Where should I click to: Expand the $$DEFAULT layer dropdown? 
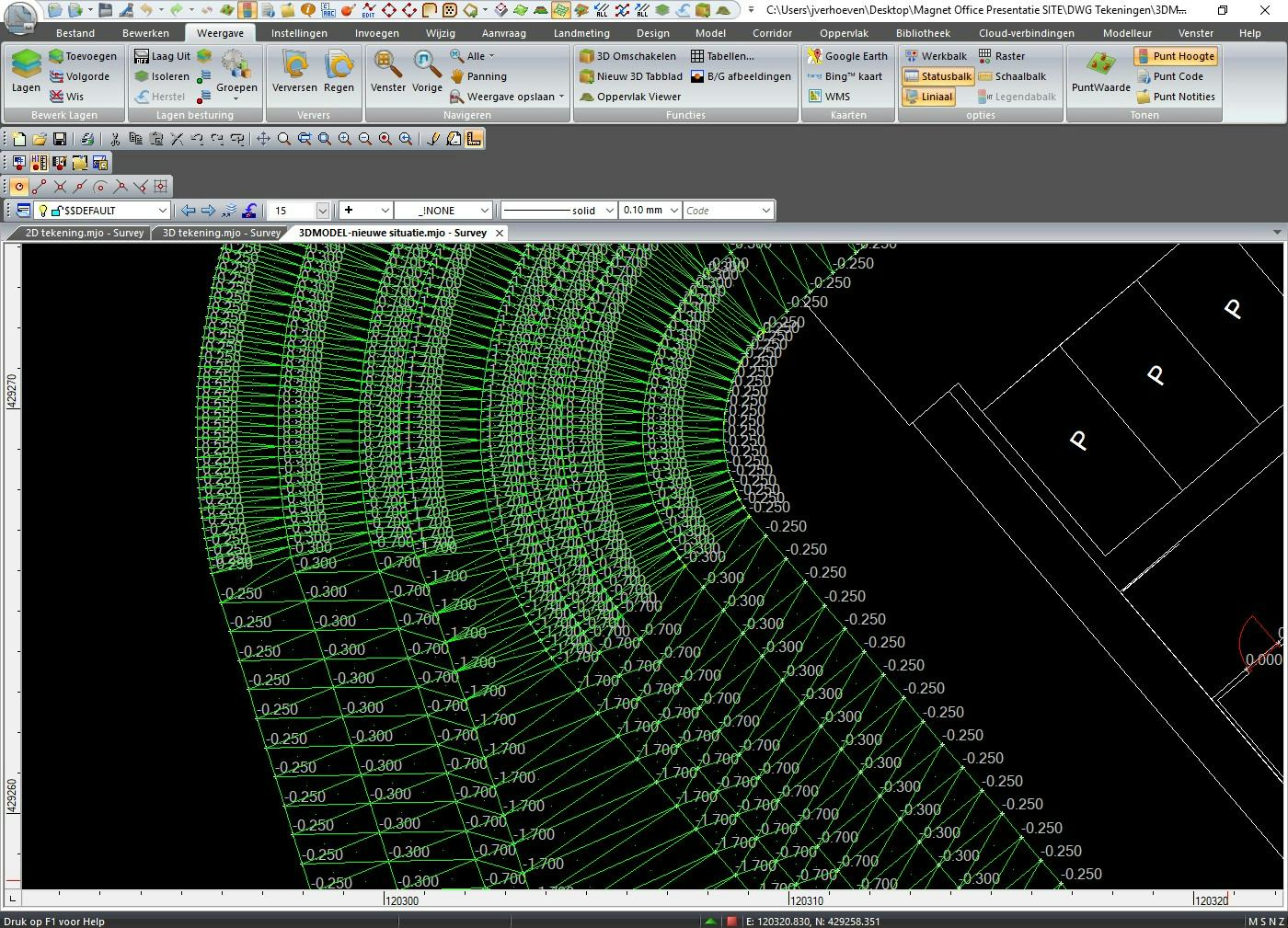coord(162,211)
